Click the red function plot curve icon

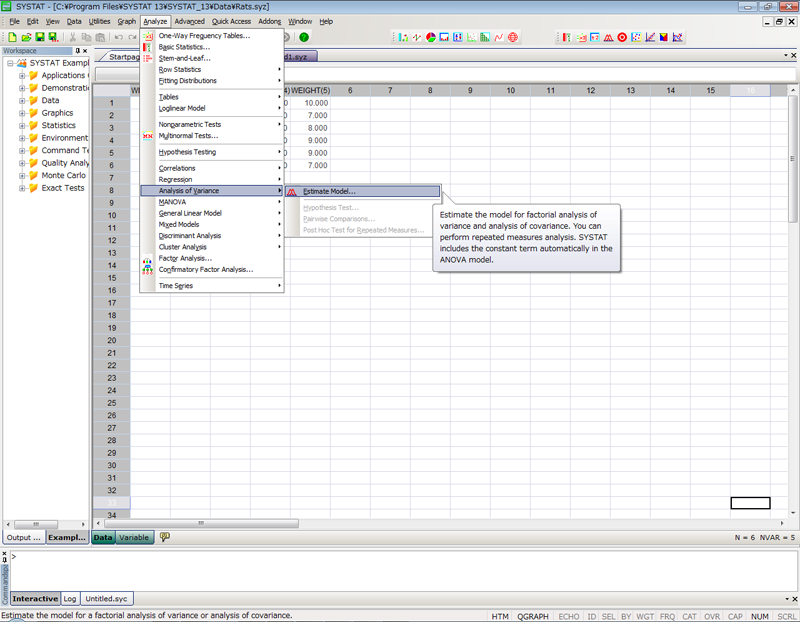click(x=499, y=37)
